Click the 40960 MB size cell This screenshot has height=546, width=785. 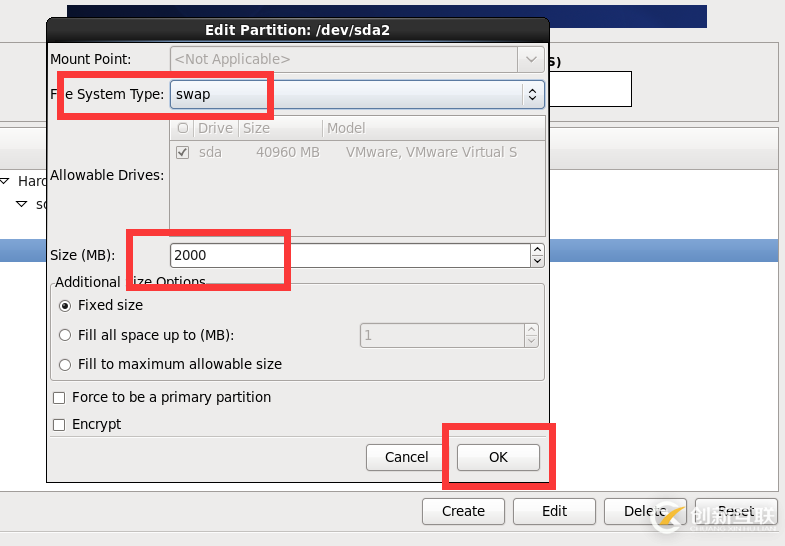tap(288, 152)
